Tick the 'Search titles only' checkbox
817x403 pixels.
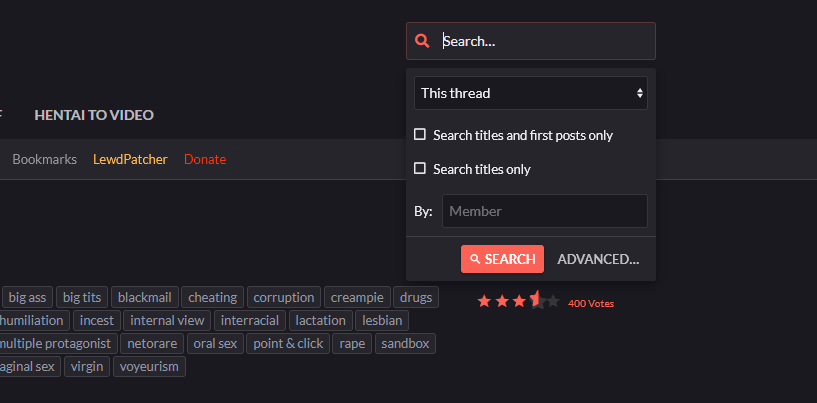420,169
